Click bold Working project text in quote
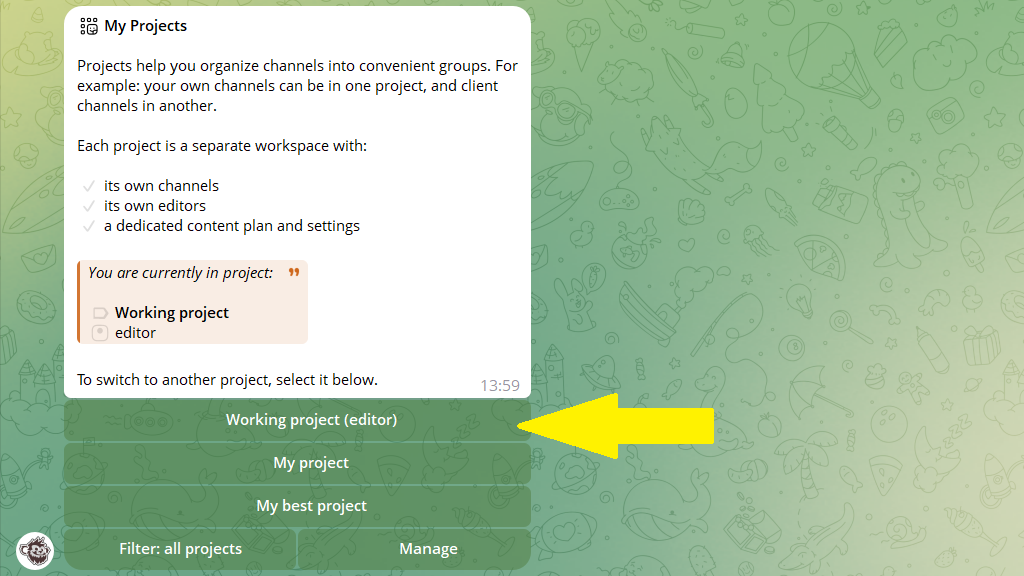This screenshot has width=1024, height=576. tap(172, 313)
